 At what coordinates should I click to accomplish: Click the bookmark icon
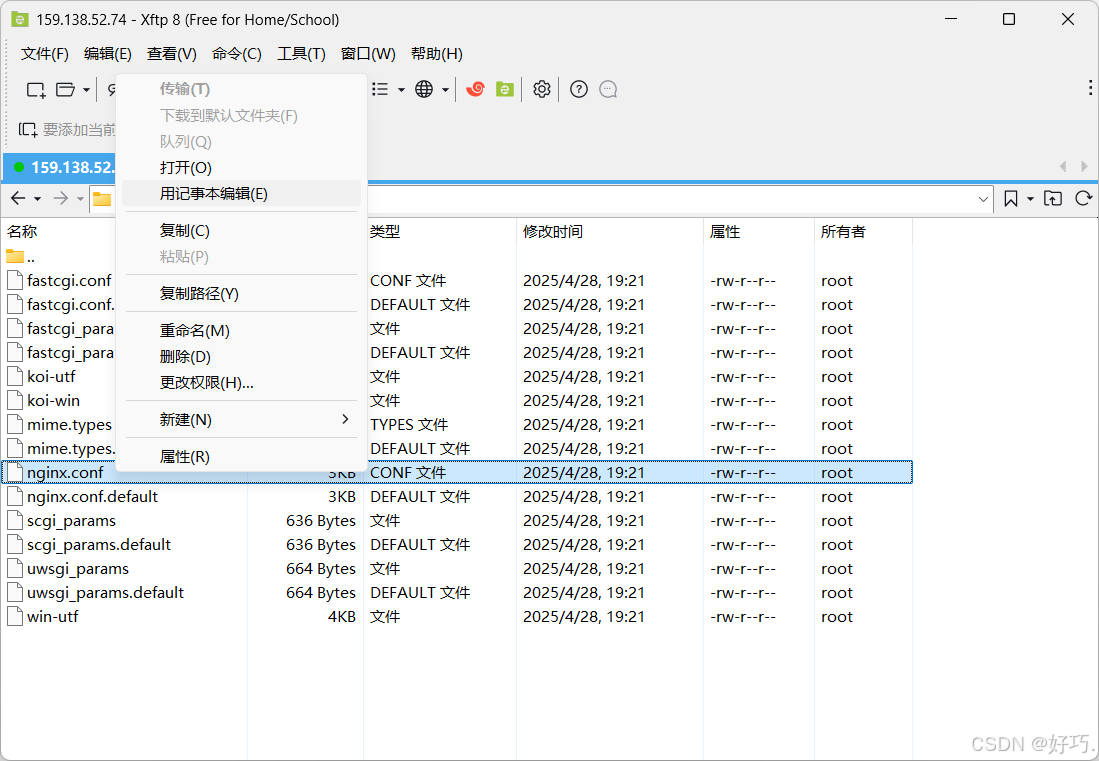pos(1011,199)
